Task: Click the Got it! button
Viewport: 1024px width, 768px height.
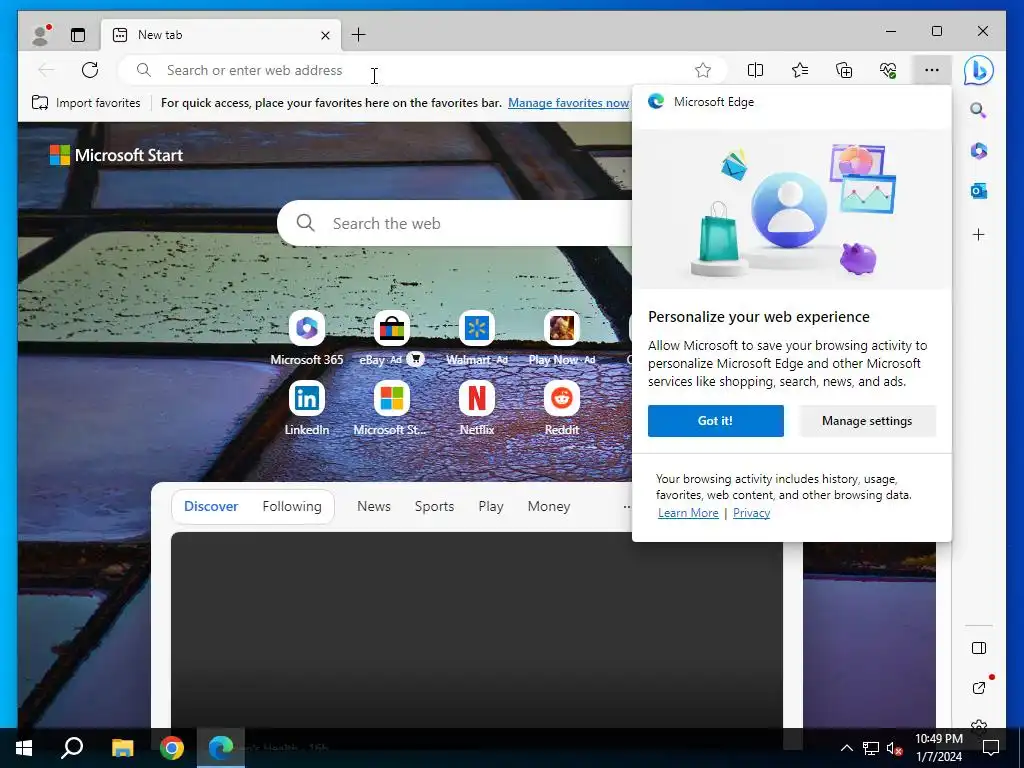Action: (716, 421)
